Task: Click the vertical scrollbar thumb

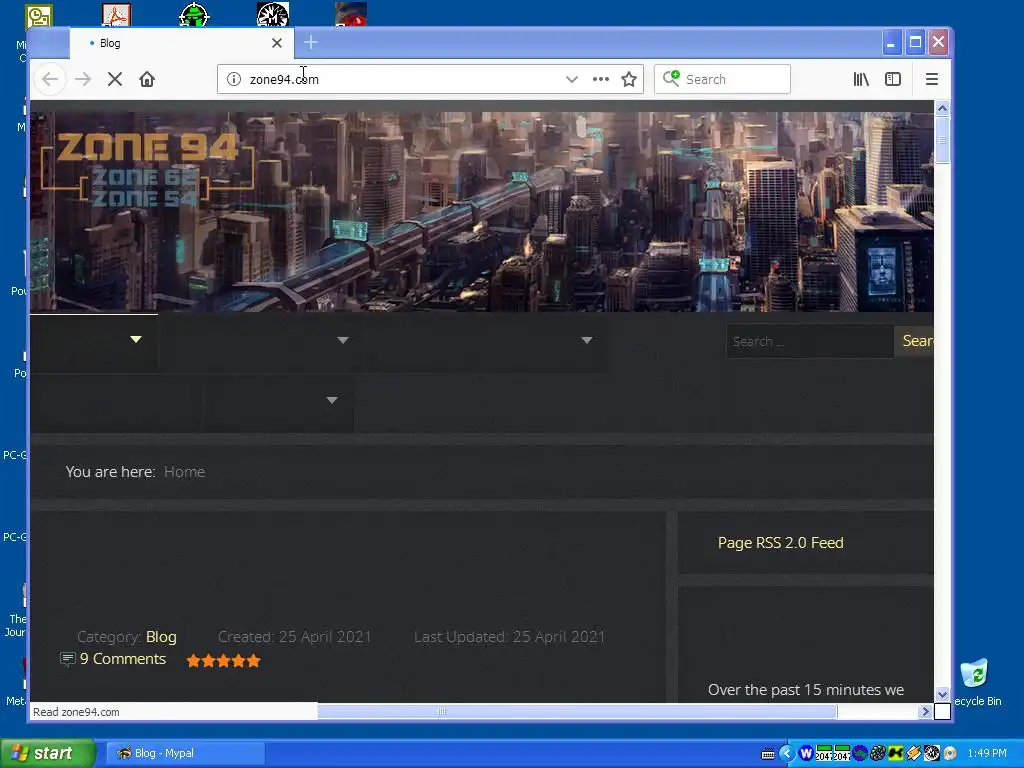Action: click(942, 140)
